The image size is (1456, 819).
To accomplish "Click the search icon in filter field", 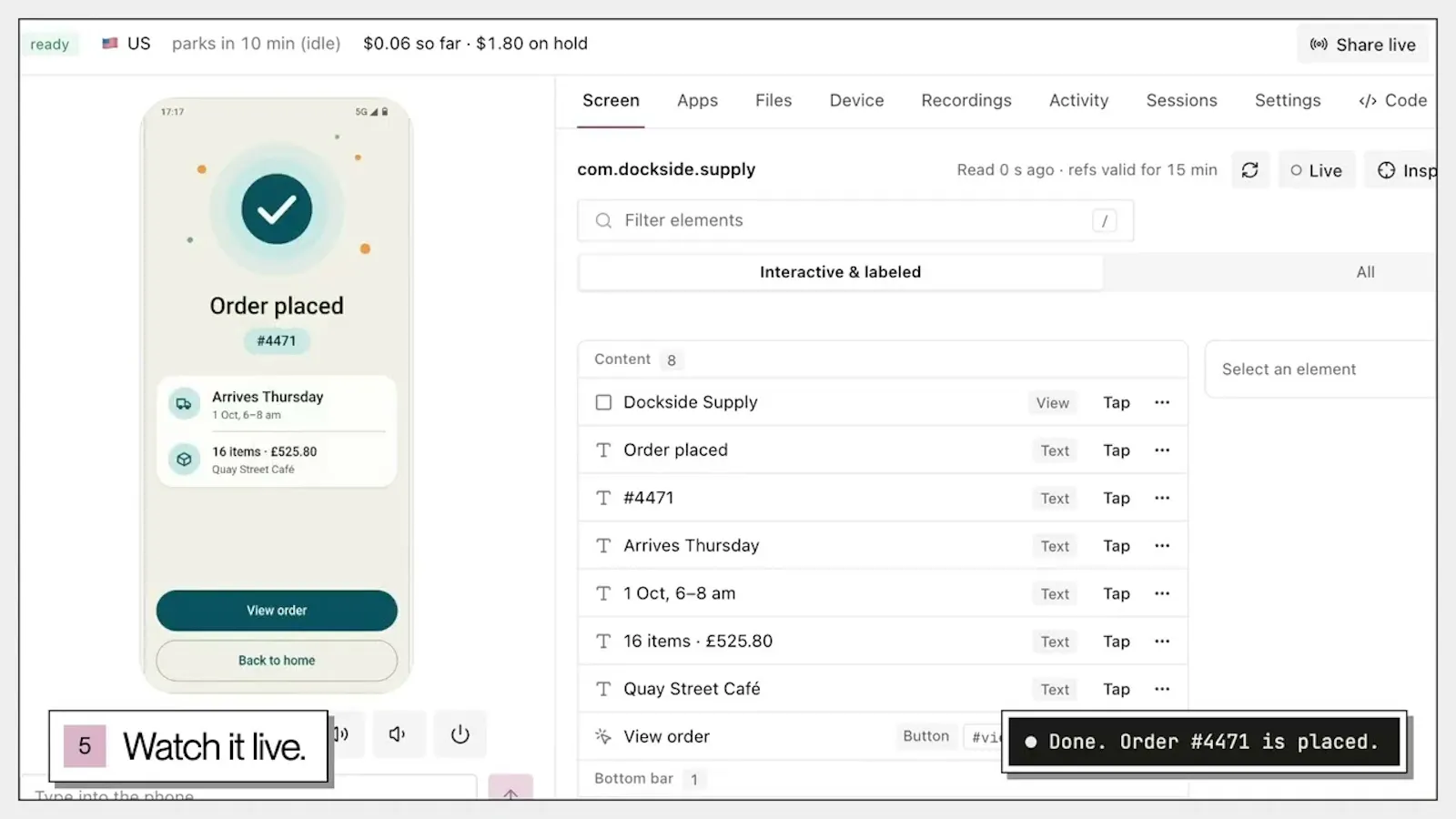I will click(x=603, y=220).
